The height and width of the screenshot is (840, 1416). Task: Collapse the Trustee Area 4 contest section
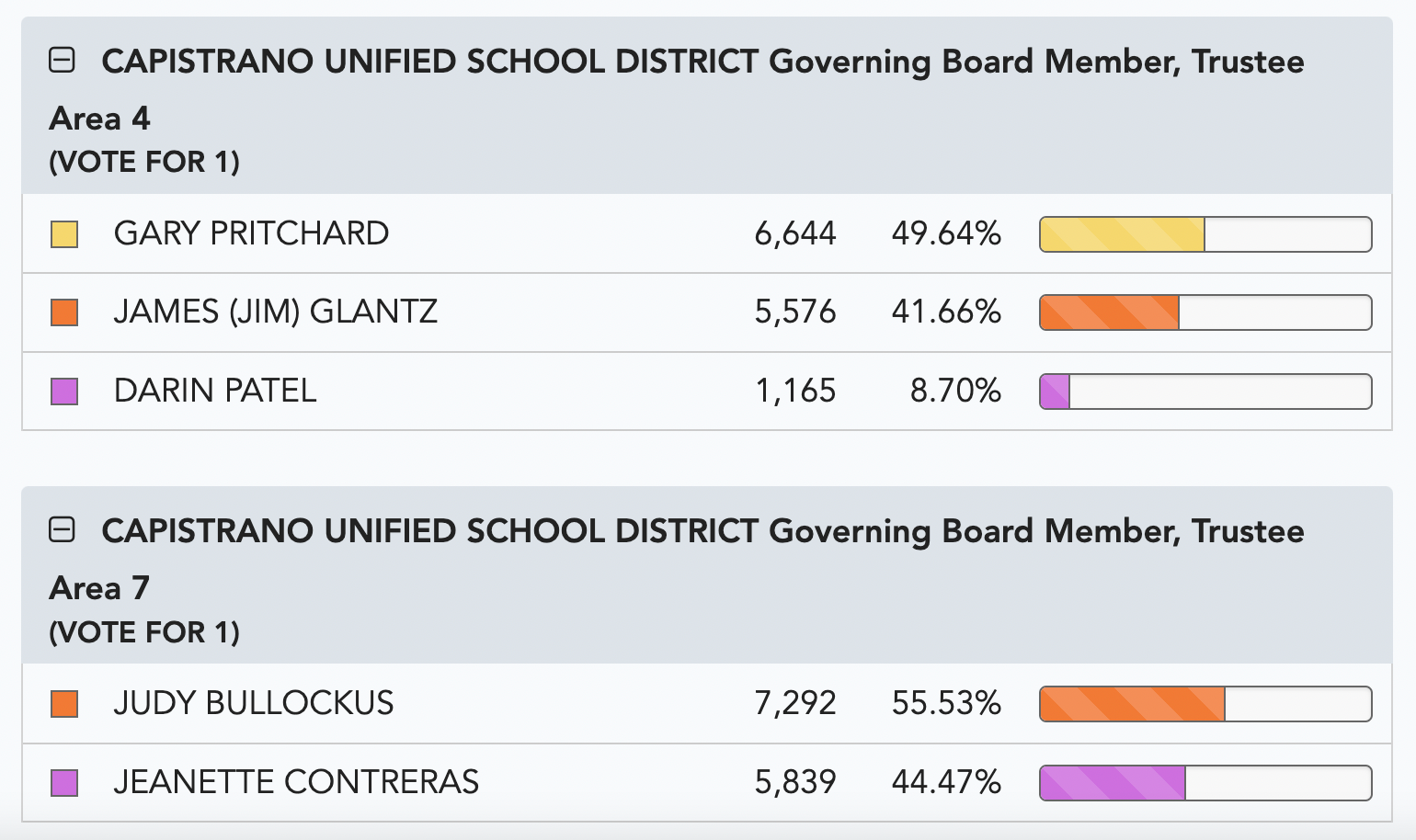(x=62, y=61)
